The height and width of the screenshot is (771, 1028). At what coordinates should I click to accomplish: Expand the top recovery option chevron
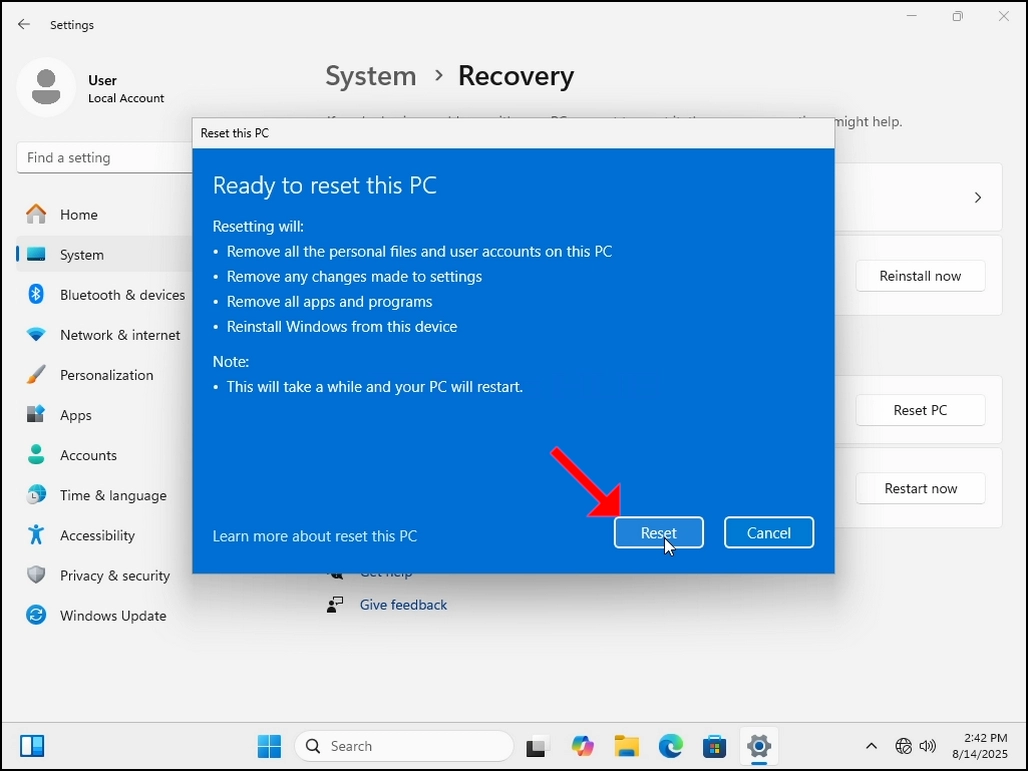[978, 197]
